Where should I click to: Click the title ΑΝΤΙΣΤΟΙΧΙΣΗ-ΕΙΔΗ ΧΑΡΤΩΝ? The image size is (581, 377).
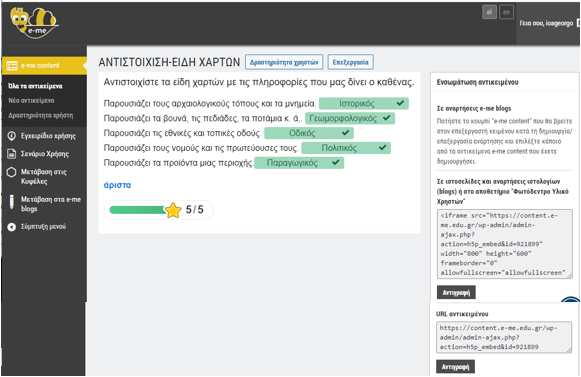click(x=169, y=62)
